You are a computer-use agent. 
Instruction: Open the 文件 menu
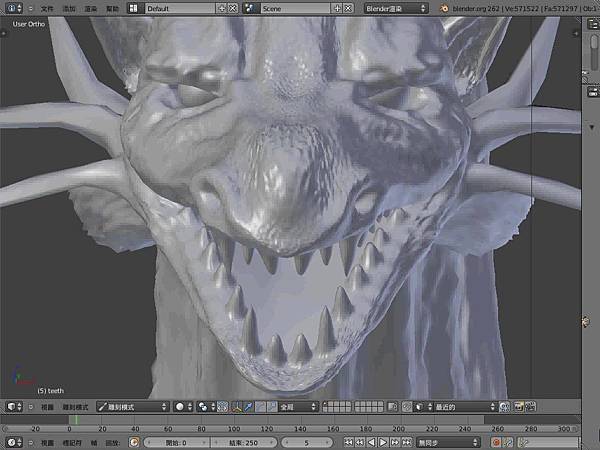[47, 7]
